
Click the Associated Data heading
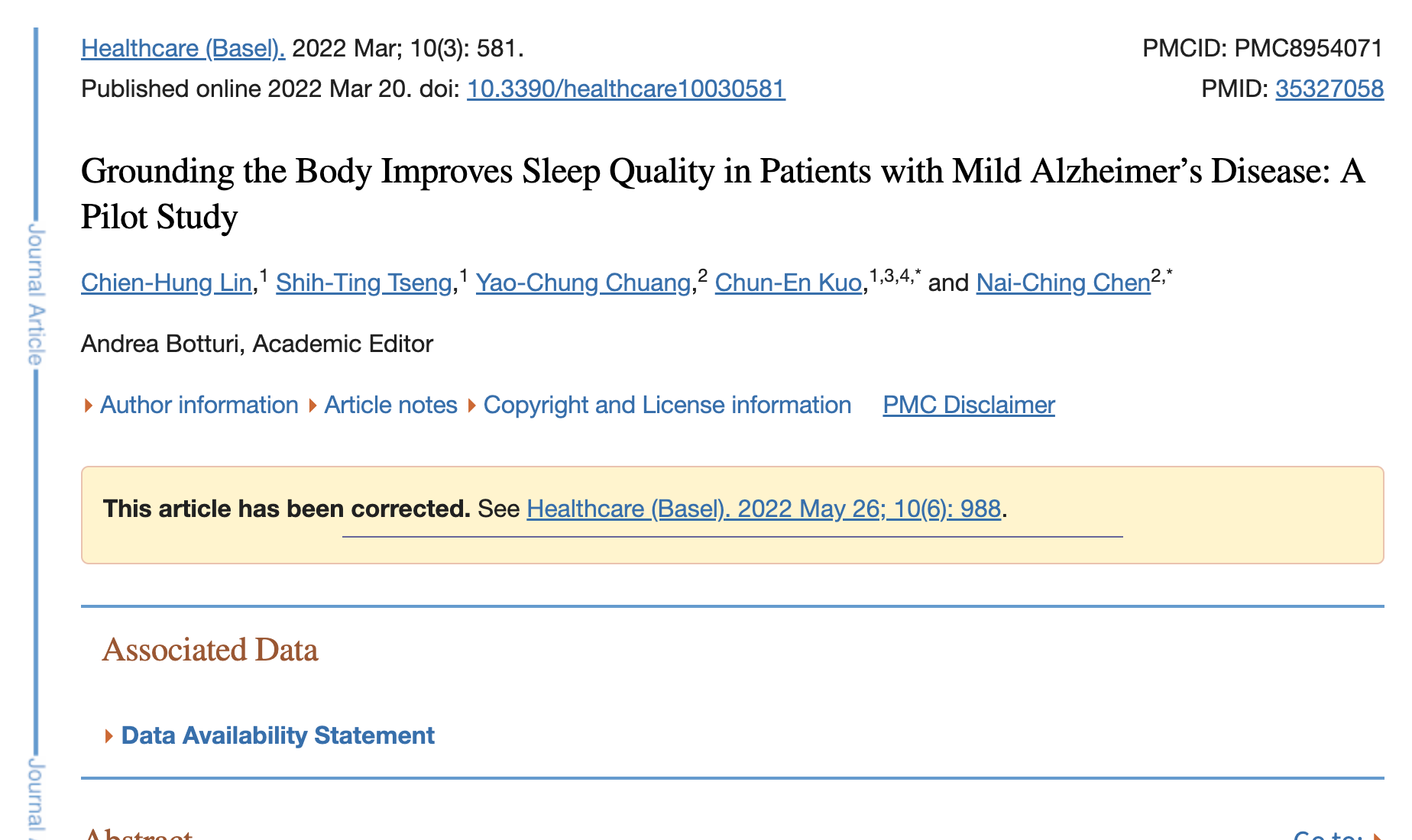[x=210, y=650]
